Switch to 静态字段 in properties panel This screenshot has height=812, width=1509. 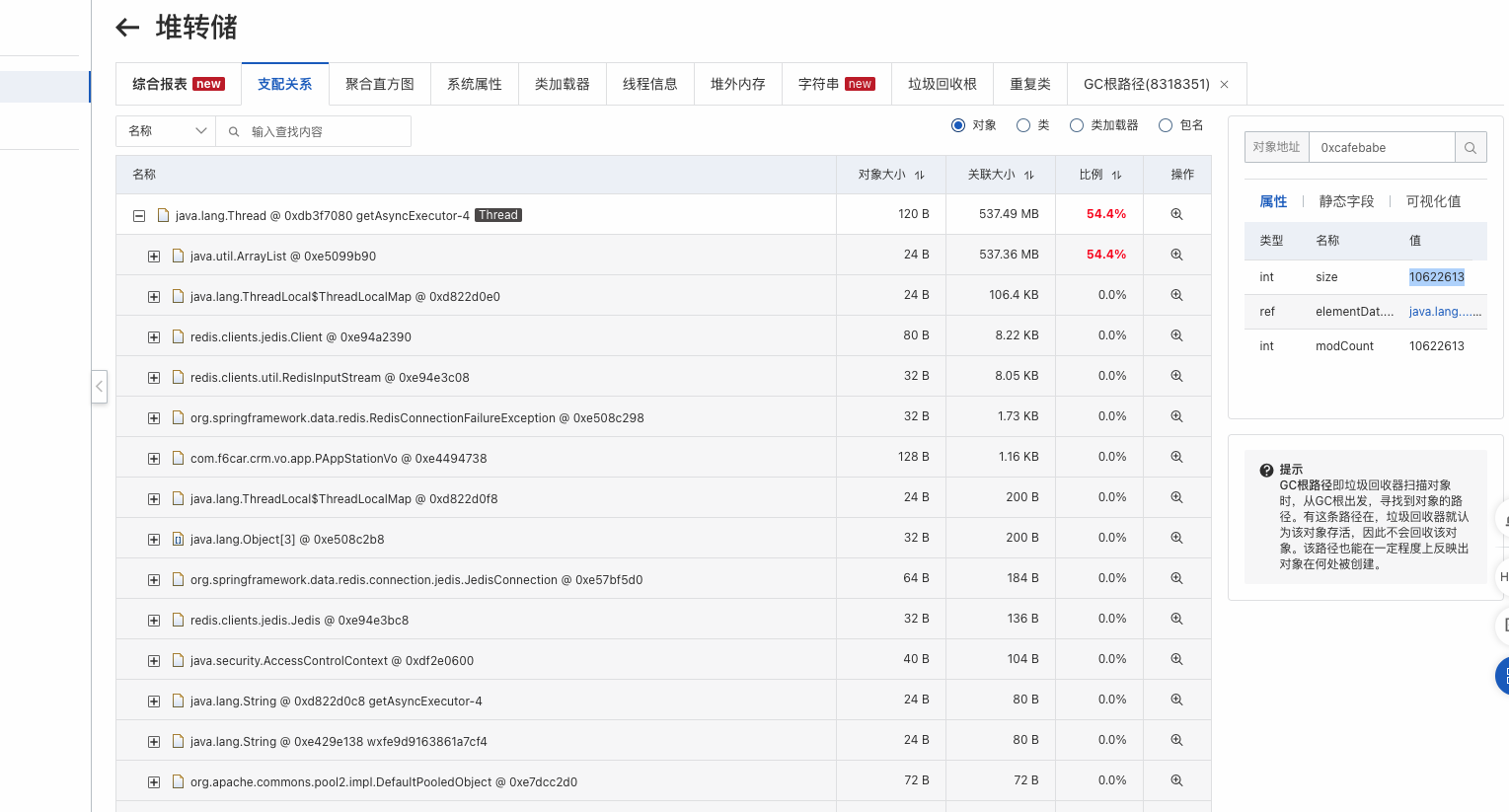1346,201
